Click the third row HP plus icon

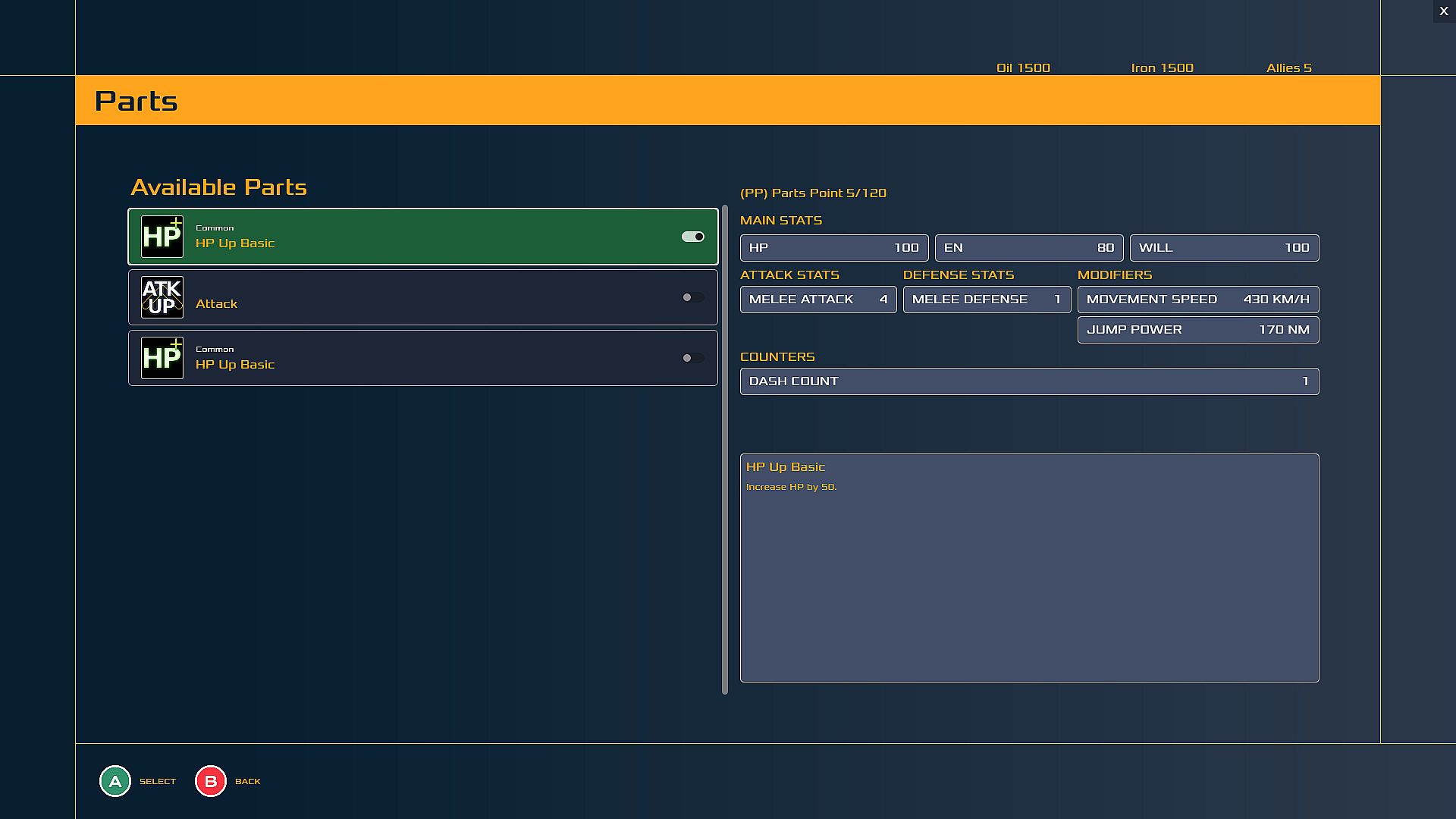point(162,358)
